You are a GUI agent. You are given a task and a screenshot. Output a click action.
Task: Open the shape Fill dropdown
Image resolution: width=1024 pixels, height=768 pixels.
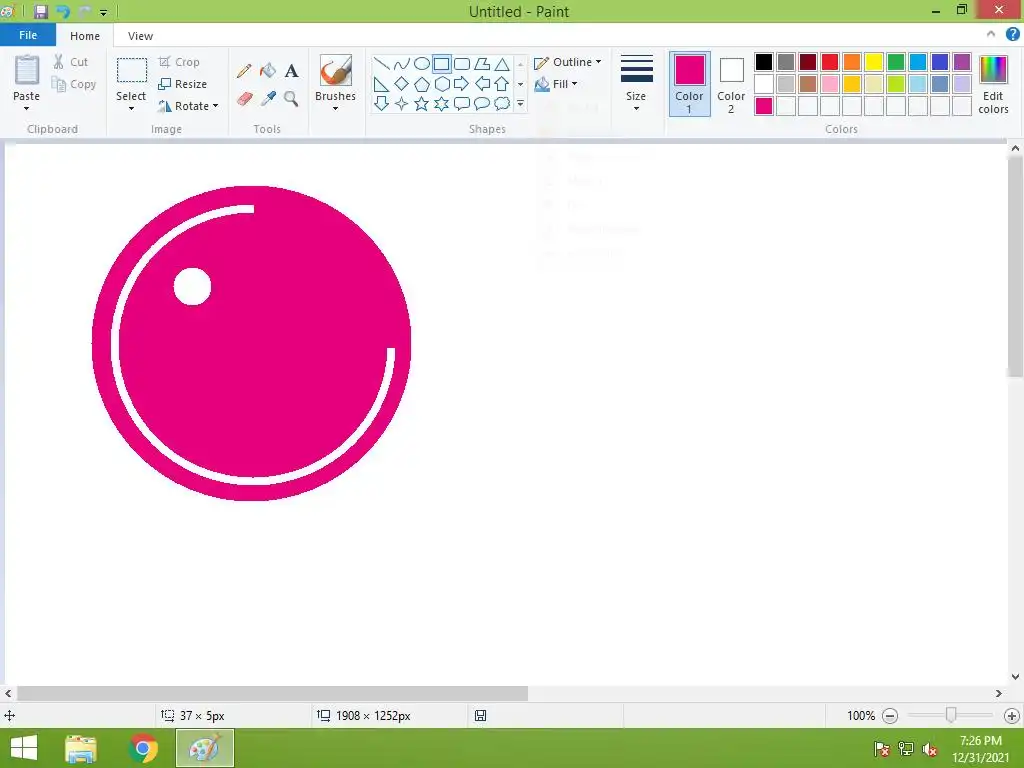point(556,84)
